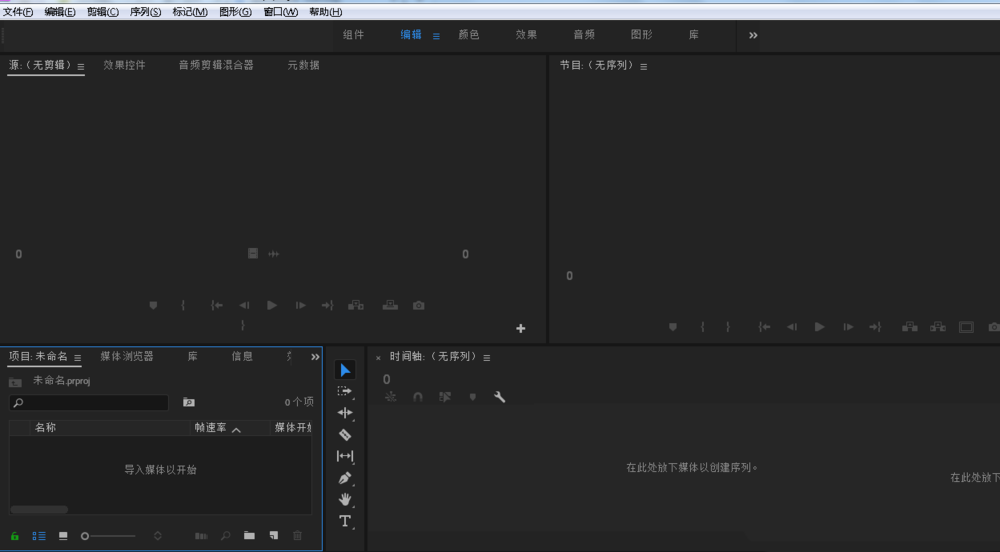Adjust the project thumbnail zoom slider
The width and height of the screenshot is (1000, 552).
(x=86, y=536)
